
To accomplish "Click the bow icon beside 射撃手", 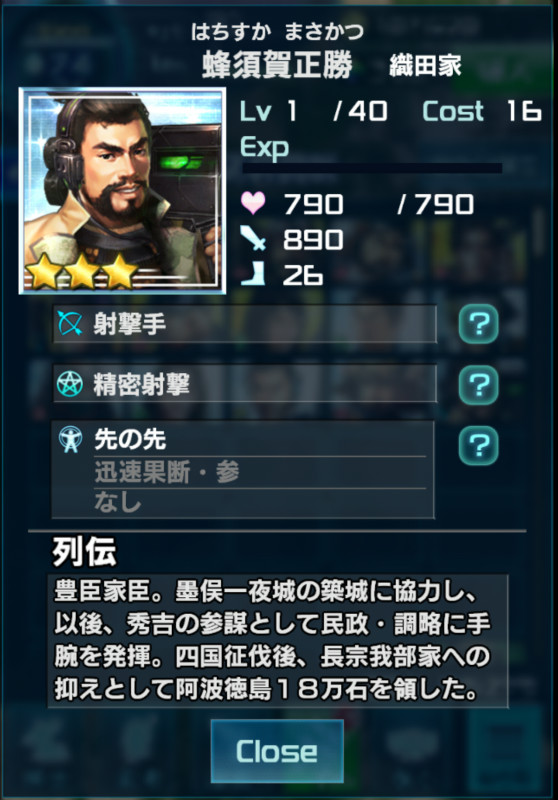I will point(70,323).
